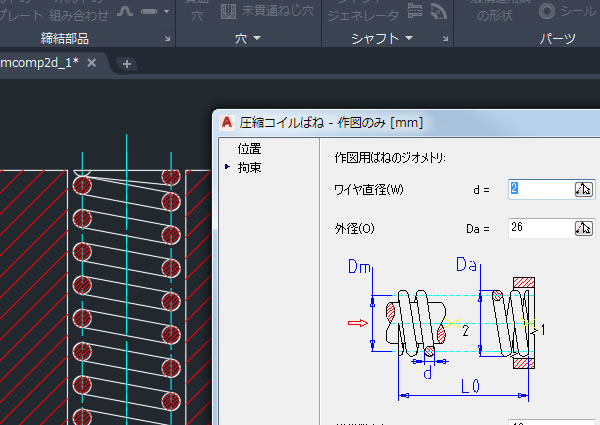The image size is (600, 425).
Task: Click the stacked bars icon in シャフト panel
Action: coord(414,11)
